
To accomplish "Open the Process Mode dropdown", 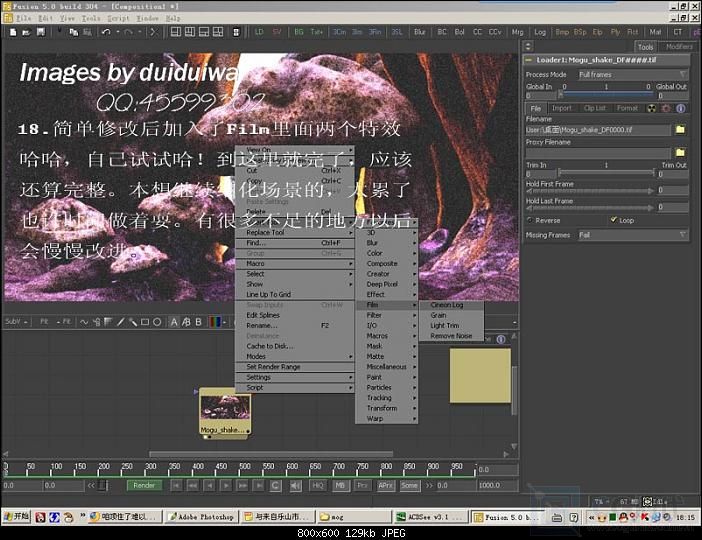I will pos(633,74).
